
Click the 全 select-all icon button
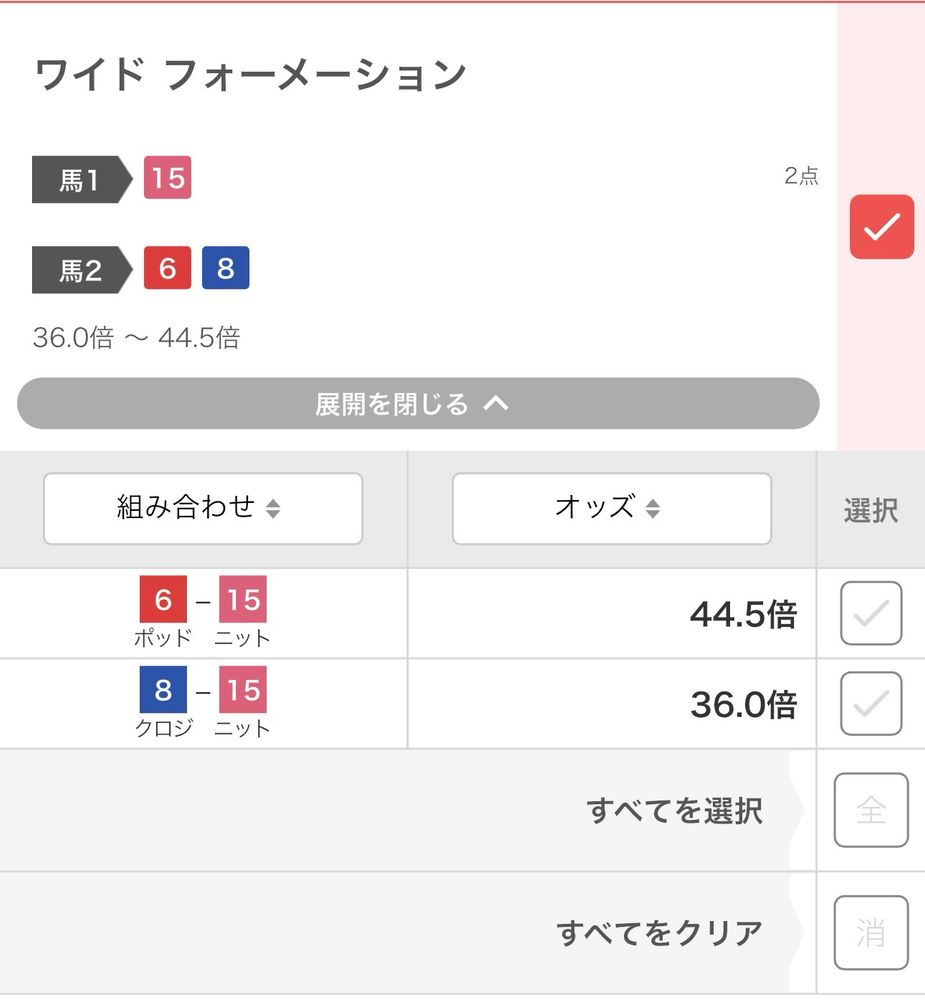pos(871,810)
